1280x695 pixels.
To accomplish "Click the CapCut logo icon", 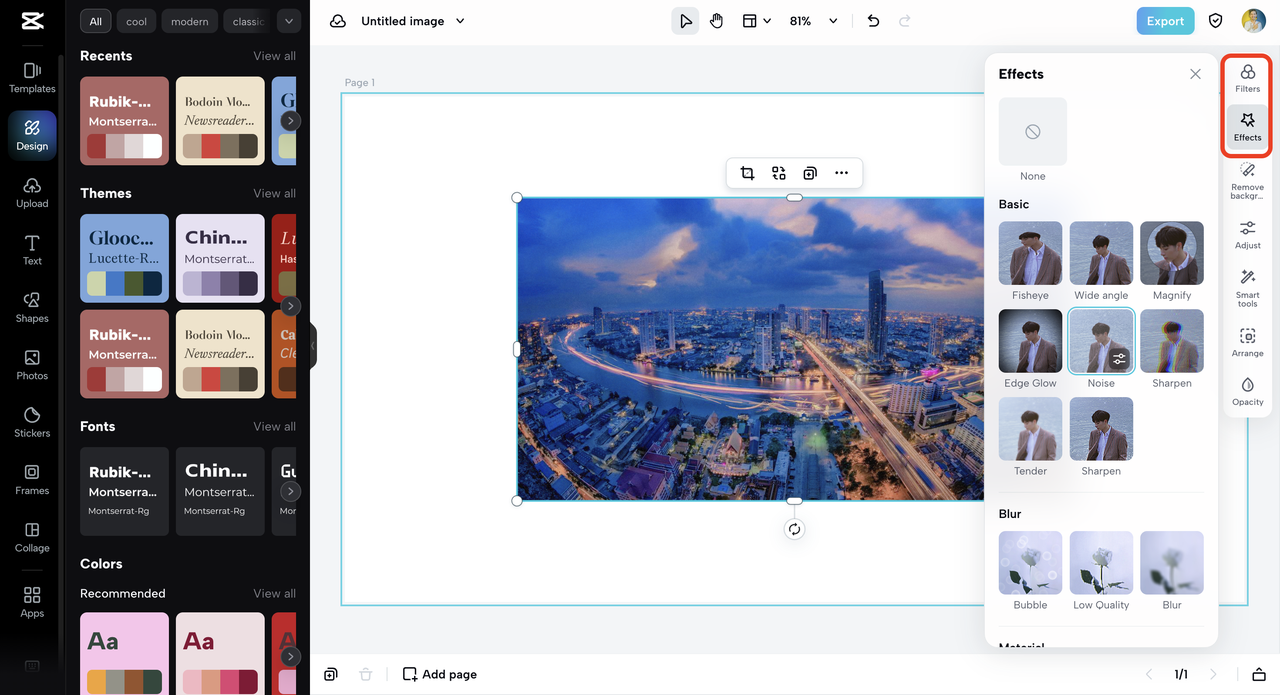I will pos(32,21).
